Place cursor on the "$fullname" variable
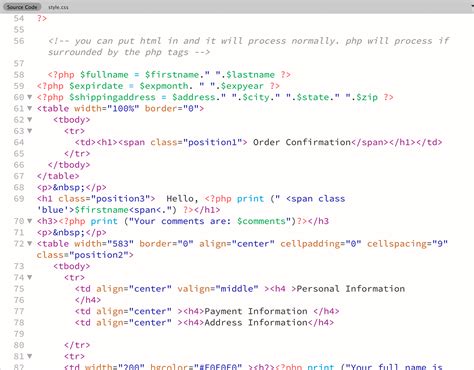 click(104, 75)
